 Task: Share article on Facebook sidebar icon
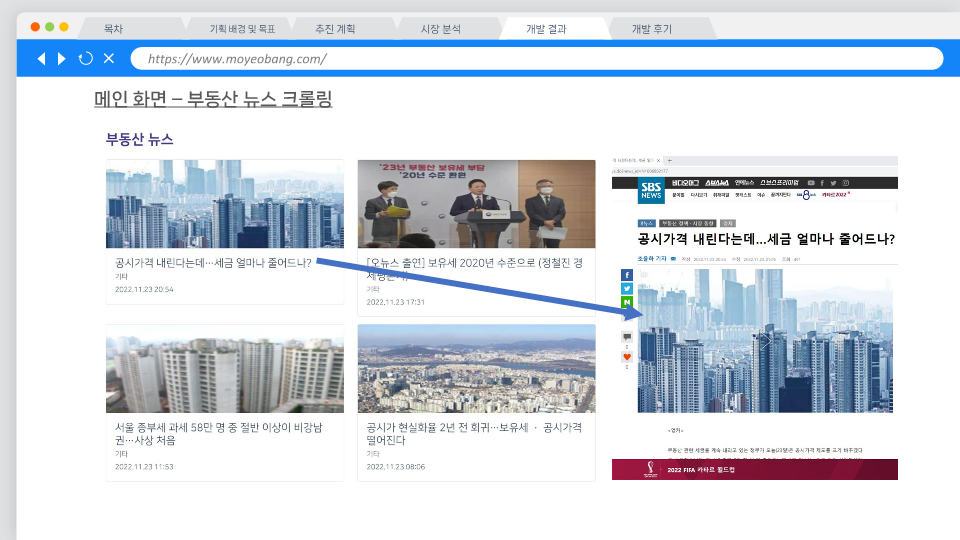coord(627,275)
